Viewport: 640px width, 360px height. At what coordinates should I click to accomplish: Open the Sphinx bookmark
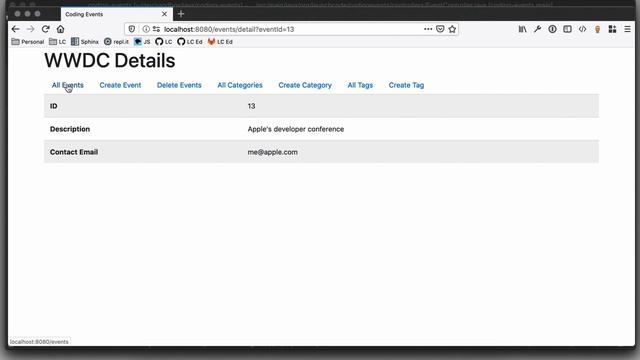[85, 42]
